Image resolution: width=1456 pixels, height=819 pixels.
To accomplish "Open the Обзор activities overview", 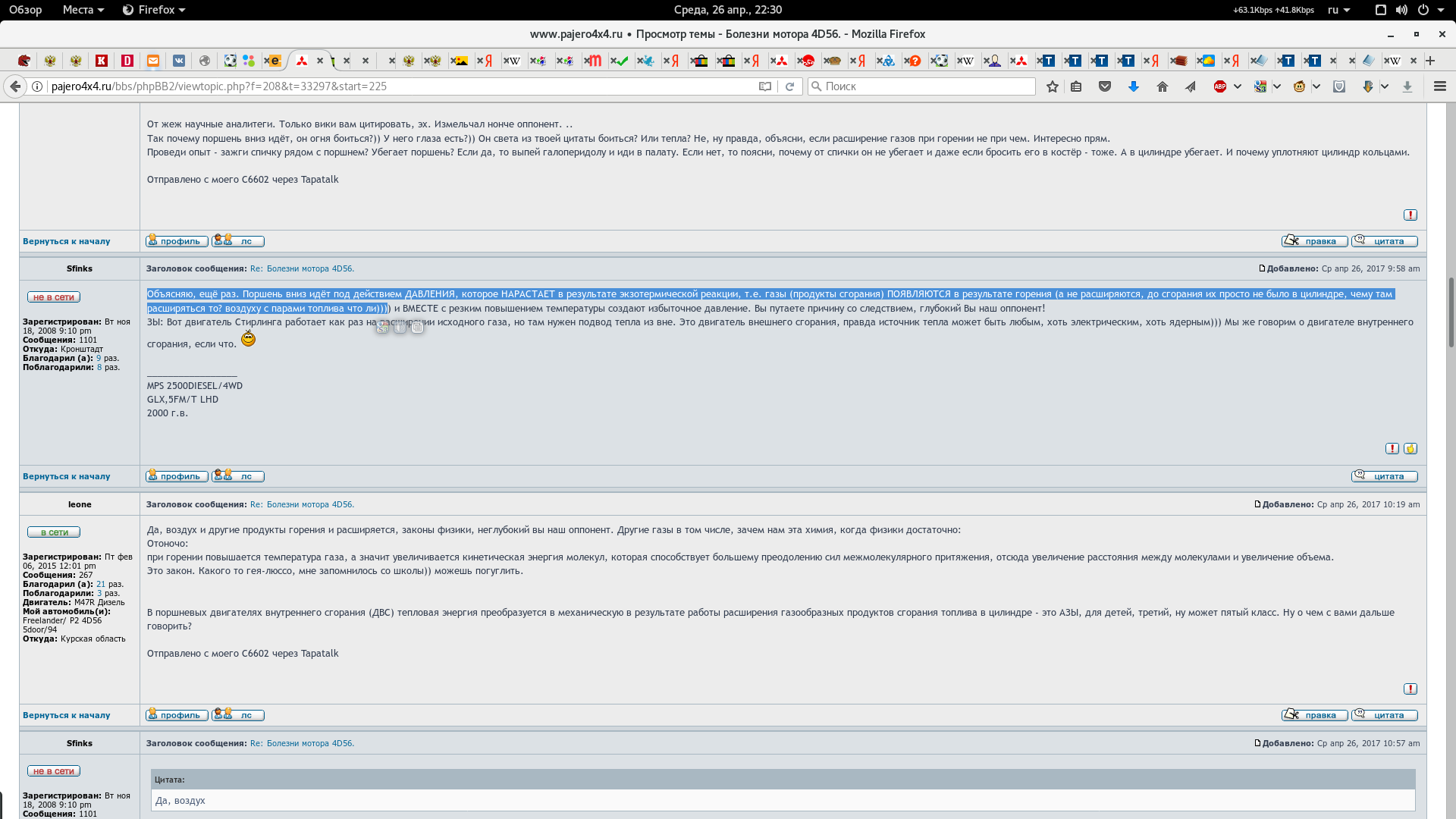I will tap(25, 10).
